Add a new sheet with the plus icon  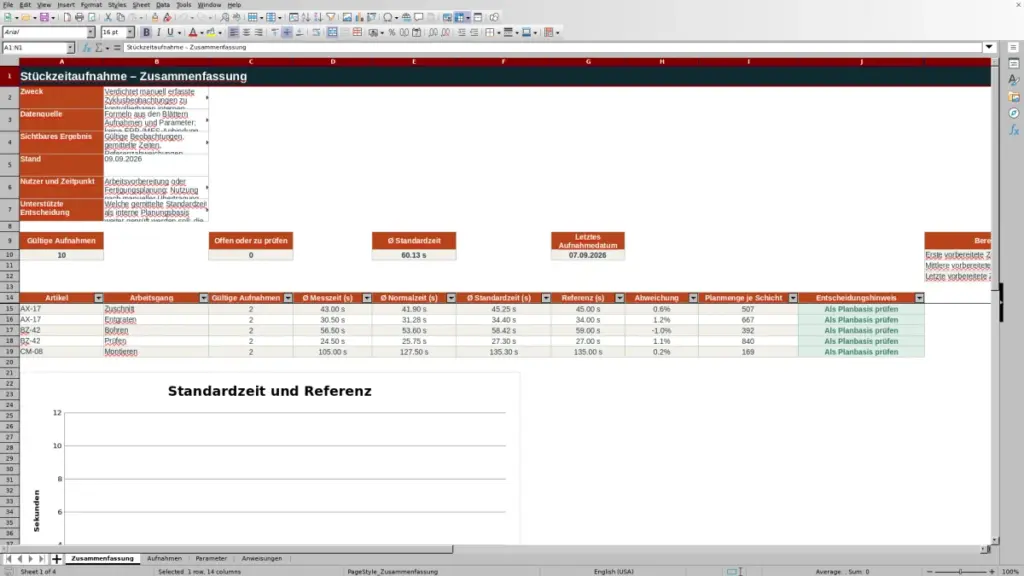pos(57,559)
